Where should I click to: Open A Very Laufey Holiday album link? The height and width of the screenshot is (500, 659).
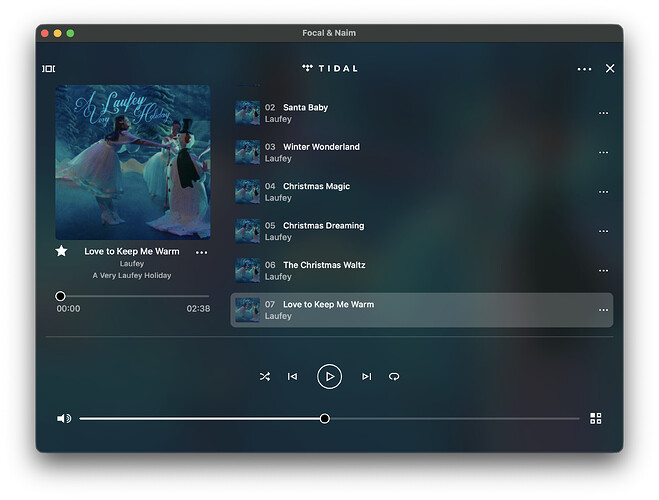[132, 276]
